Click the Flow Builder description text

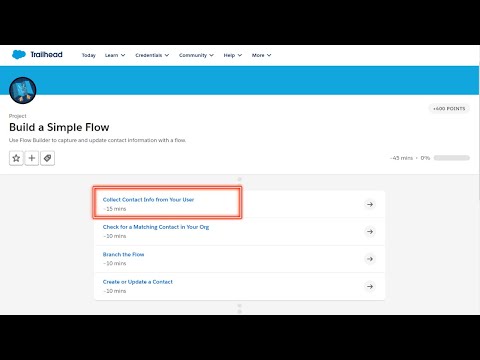(97, 140)
